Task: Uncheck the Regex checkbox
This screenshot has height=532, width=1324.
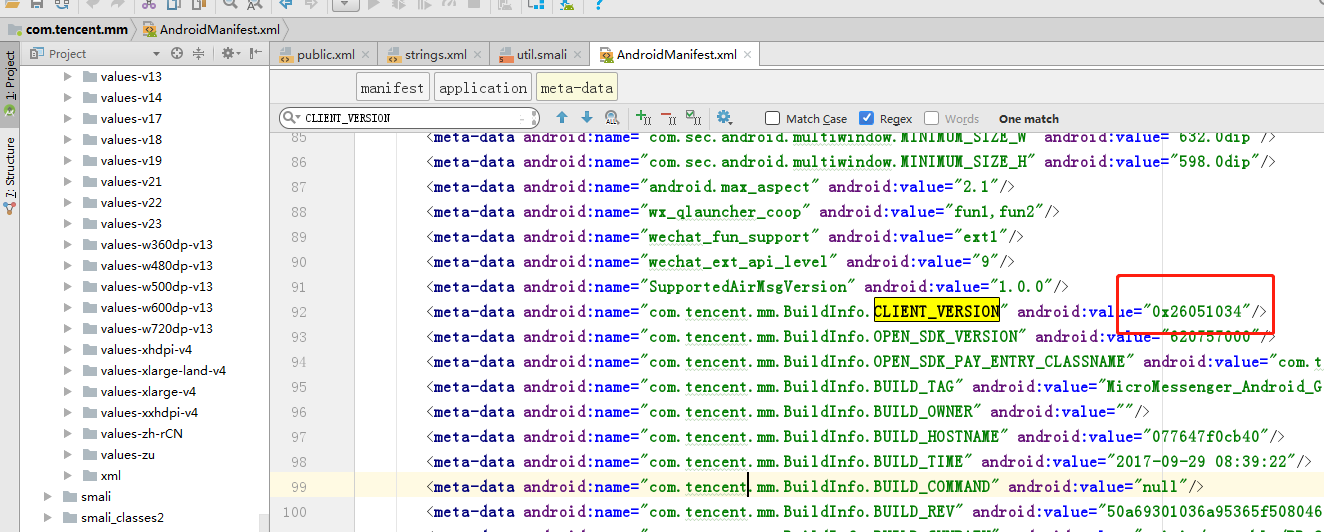Action: pos(866,118)
